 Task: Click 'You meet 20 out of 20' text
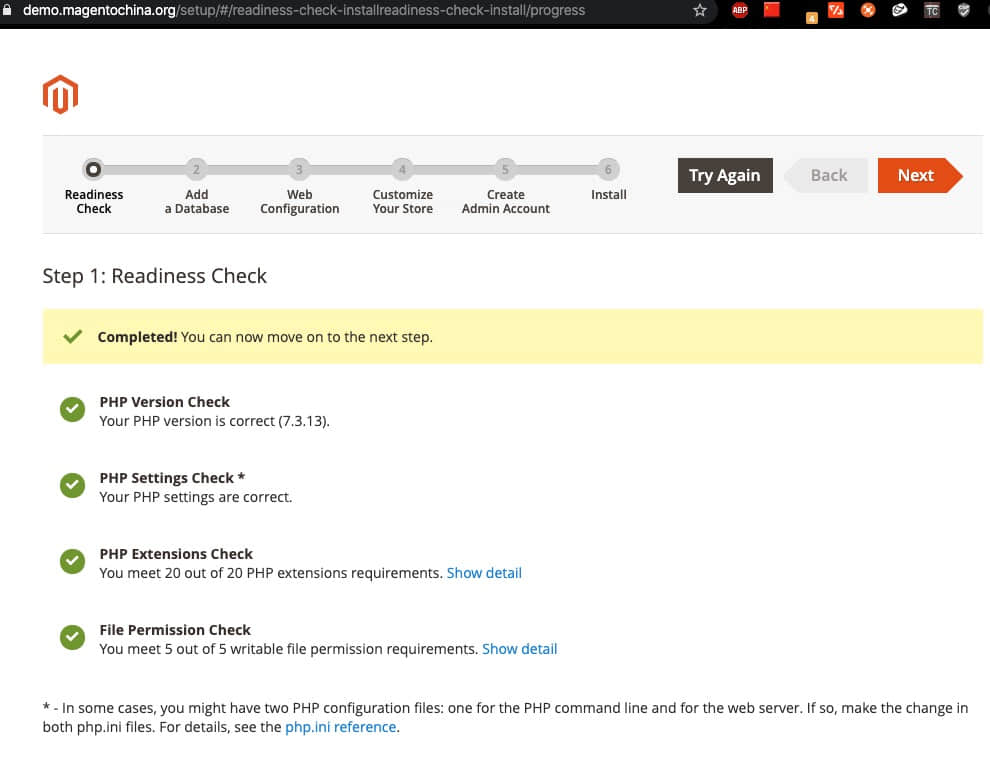[271, 573]
